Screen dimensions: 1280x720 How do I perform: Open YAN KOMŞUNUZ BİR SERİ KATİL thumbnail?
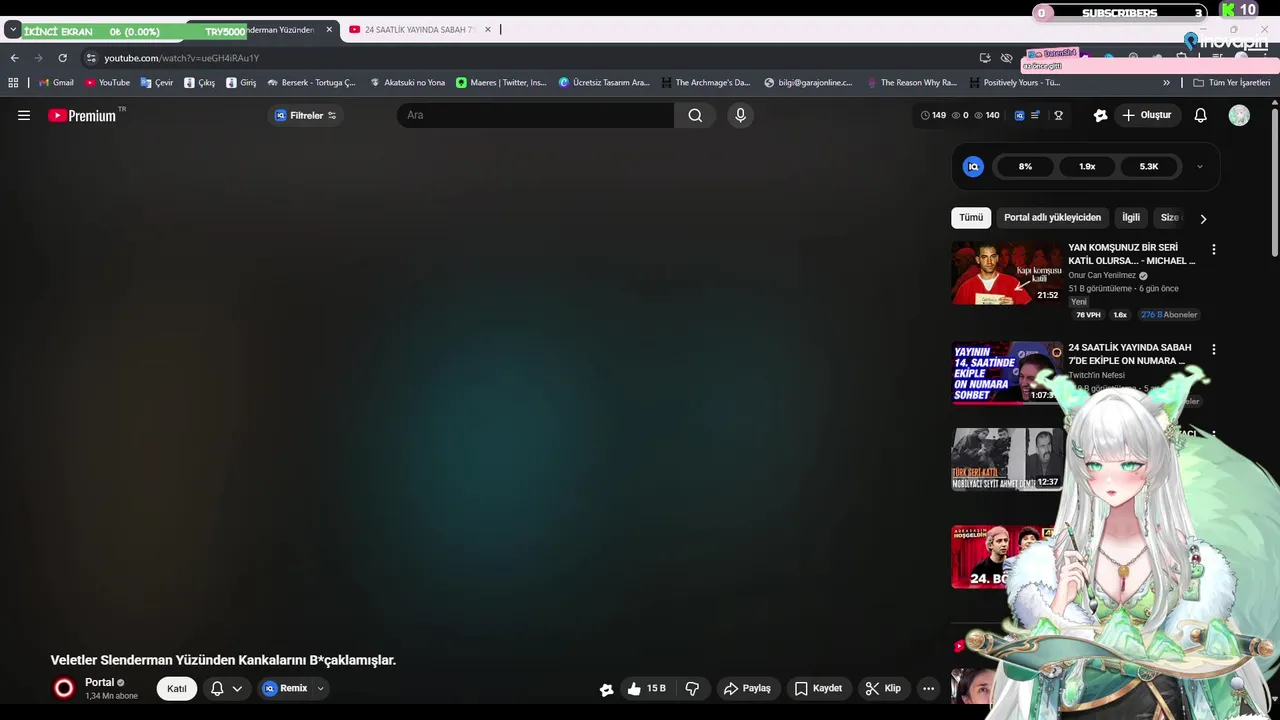[x=1007, y=273]
